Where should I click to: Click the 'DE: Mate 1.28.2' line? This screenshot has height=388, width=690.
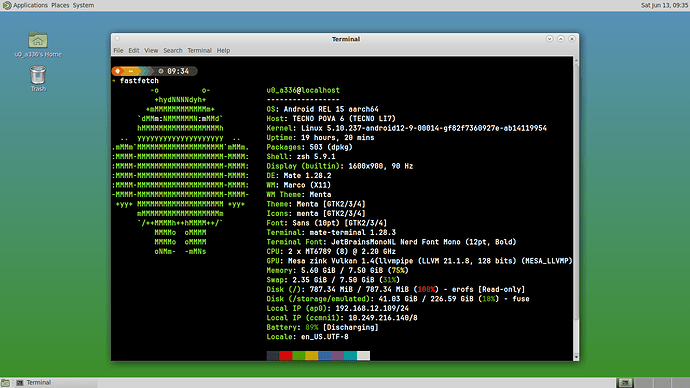299,176
